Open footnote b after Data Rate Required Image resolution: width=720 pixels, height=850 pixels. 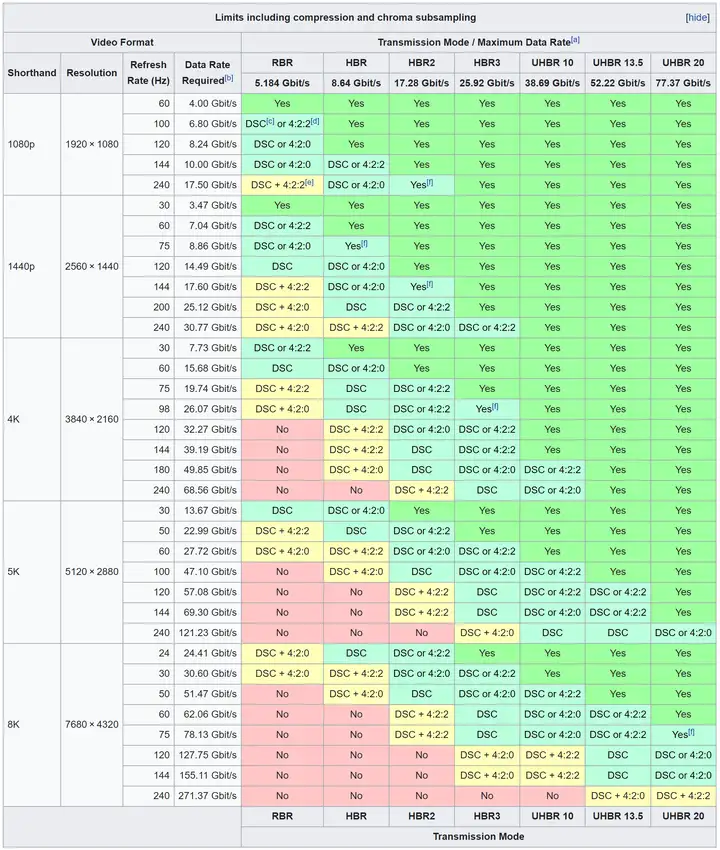229,78
